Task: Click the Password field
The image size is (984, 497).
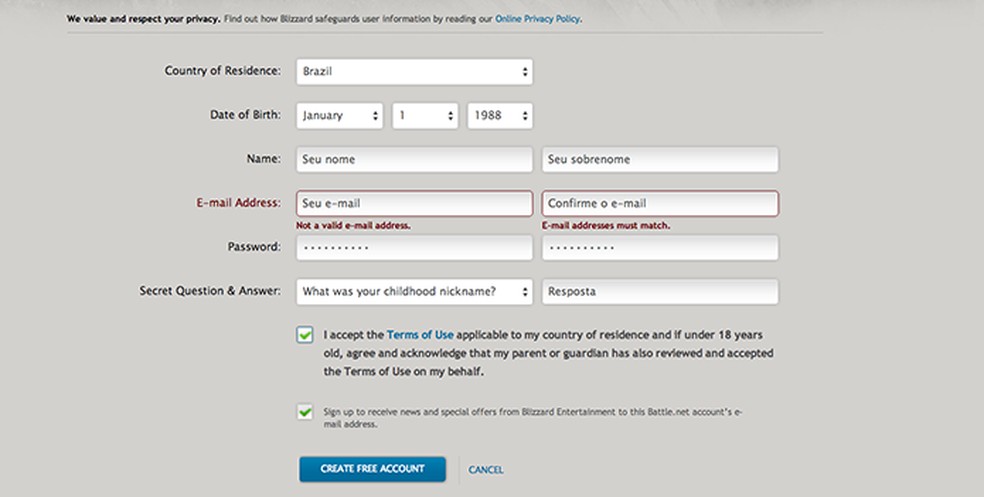Action: click(414, 247)
